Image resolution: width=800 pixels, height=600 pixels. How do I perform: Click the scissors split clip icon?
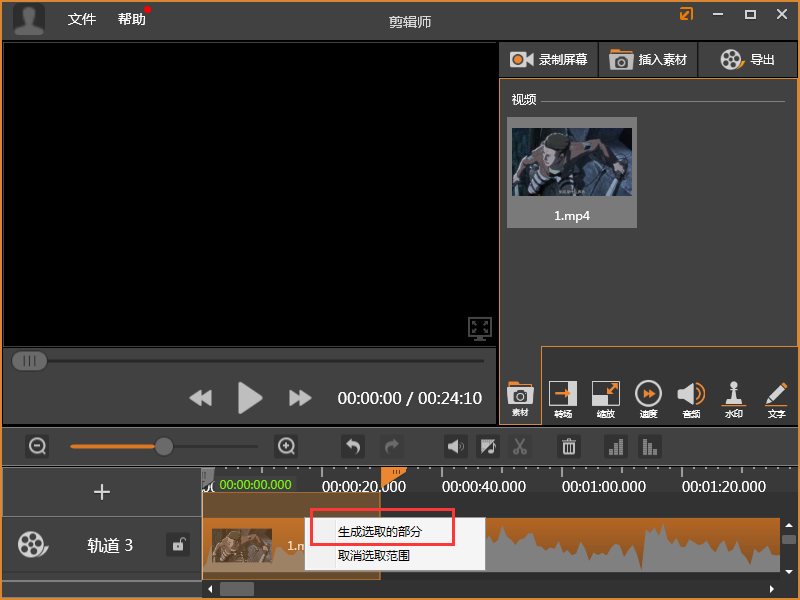coord(522,447)
